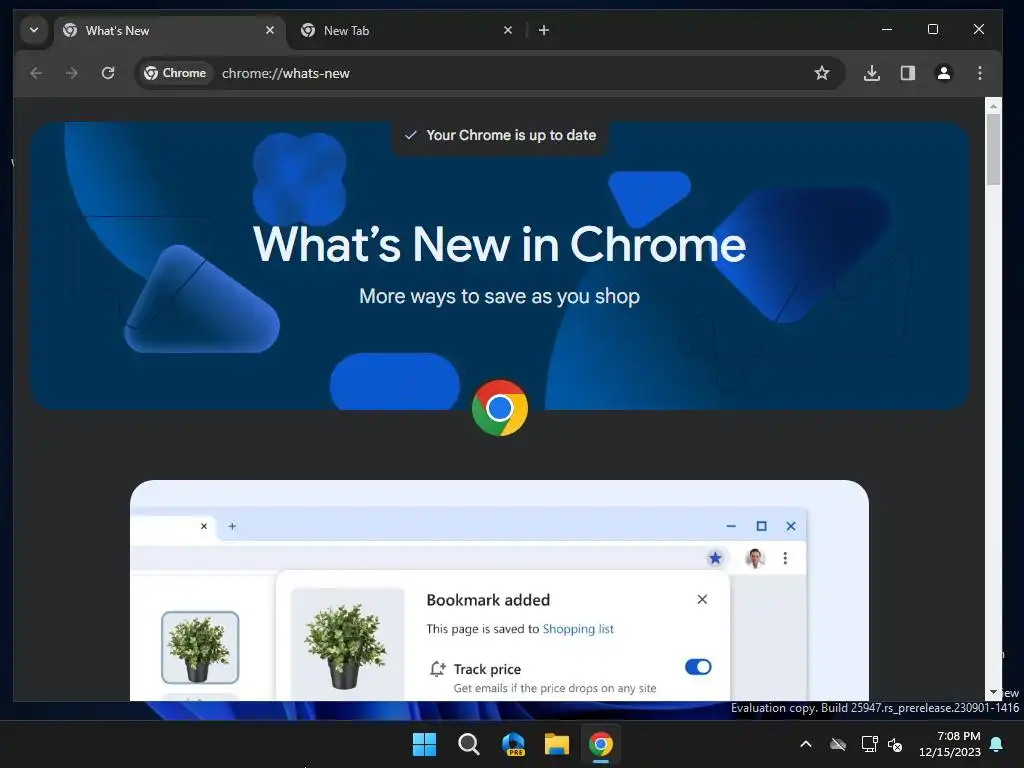1024x768 pixels.
Task: Click 'More ways to save as you shop'
Action: 500,296
